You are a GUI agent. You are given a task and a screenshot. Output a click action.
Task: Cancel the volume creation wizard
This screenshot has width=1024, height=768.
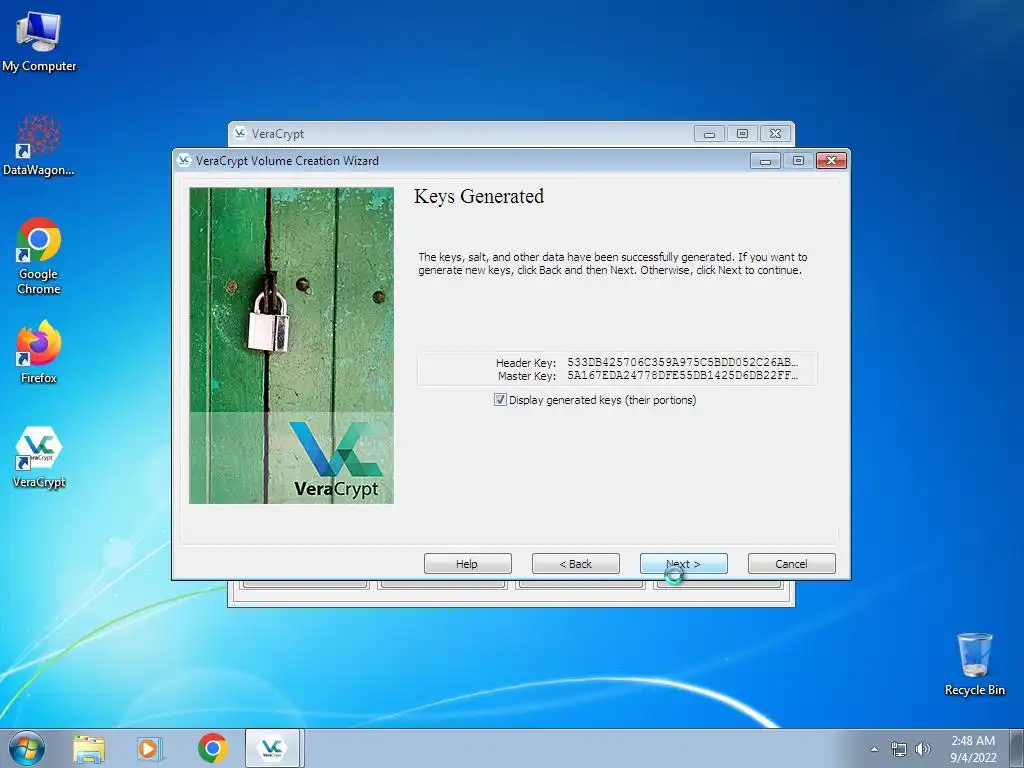792,564
